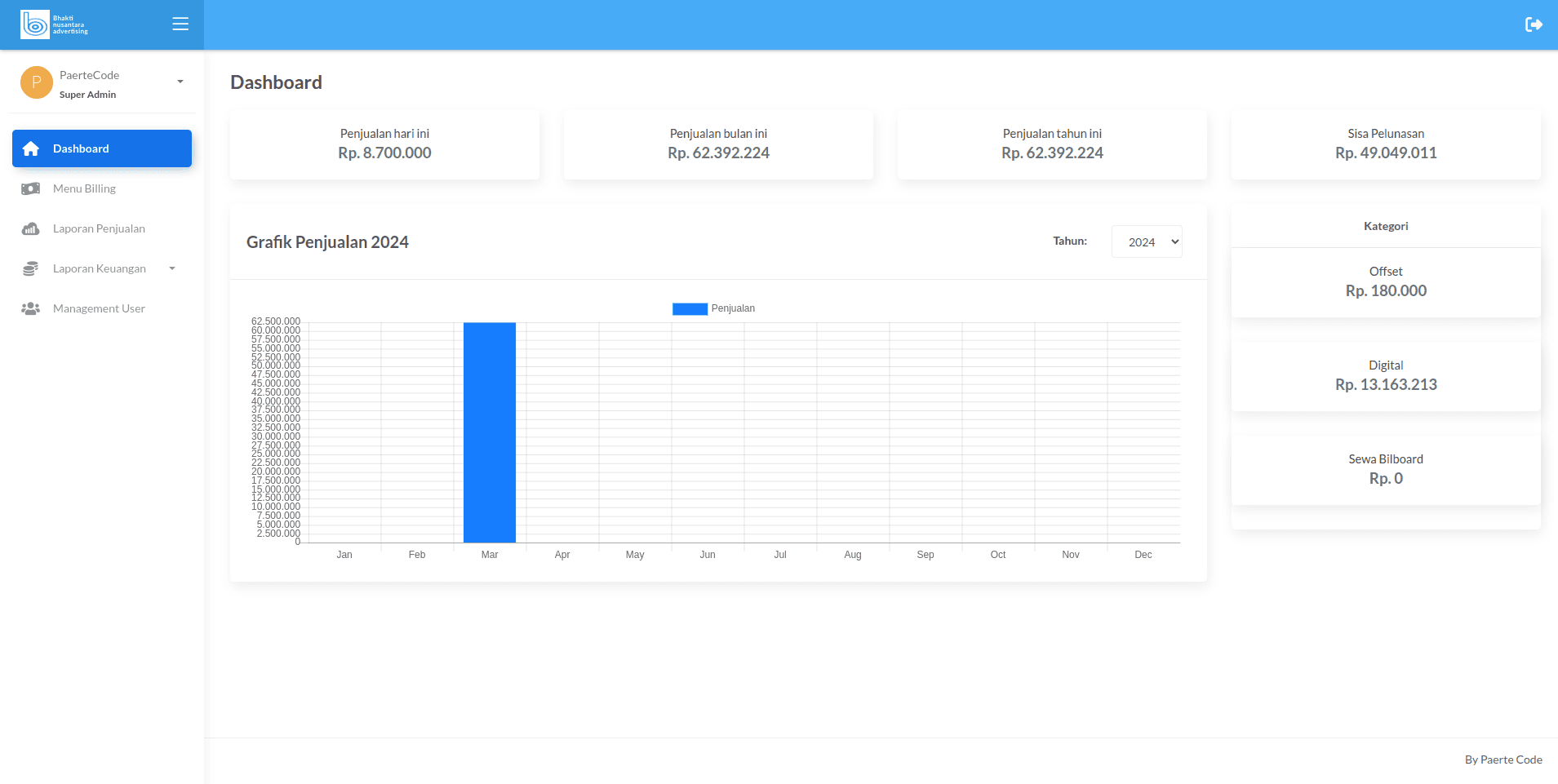Toggle the Penjualan legend series
This screenshot has width=1558, height=784.
point(713,308)
